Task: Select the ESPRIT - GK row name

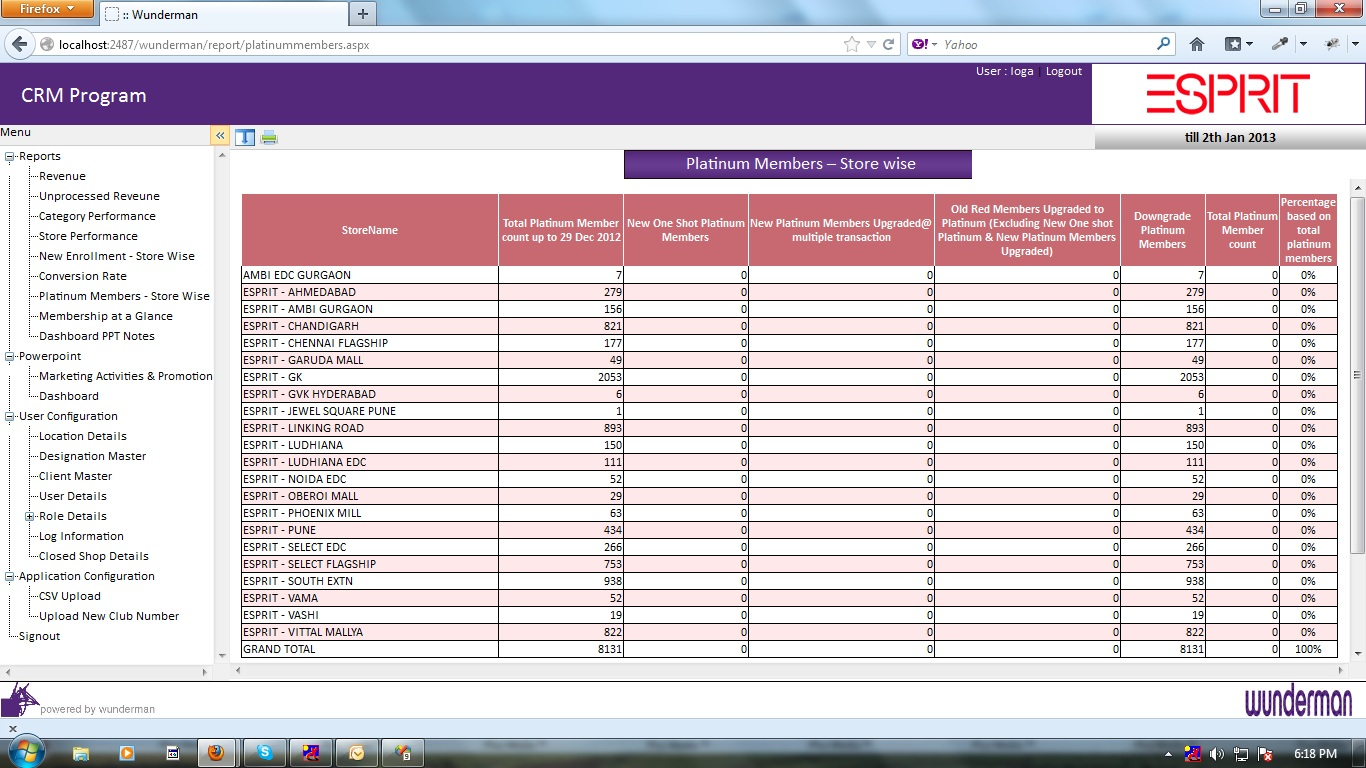Action: (272, 377)
